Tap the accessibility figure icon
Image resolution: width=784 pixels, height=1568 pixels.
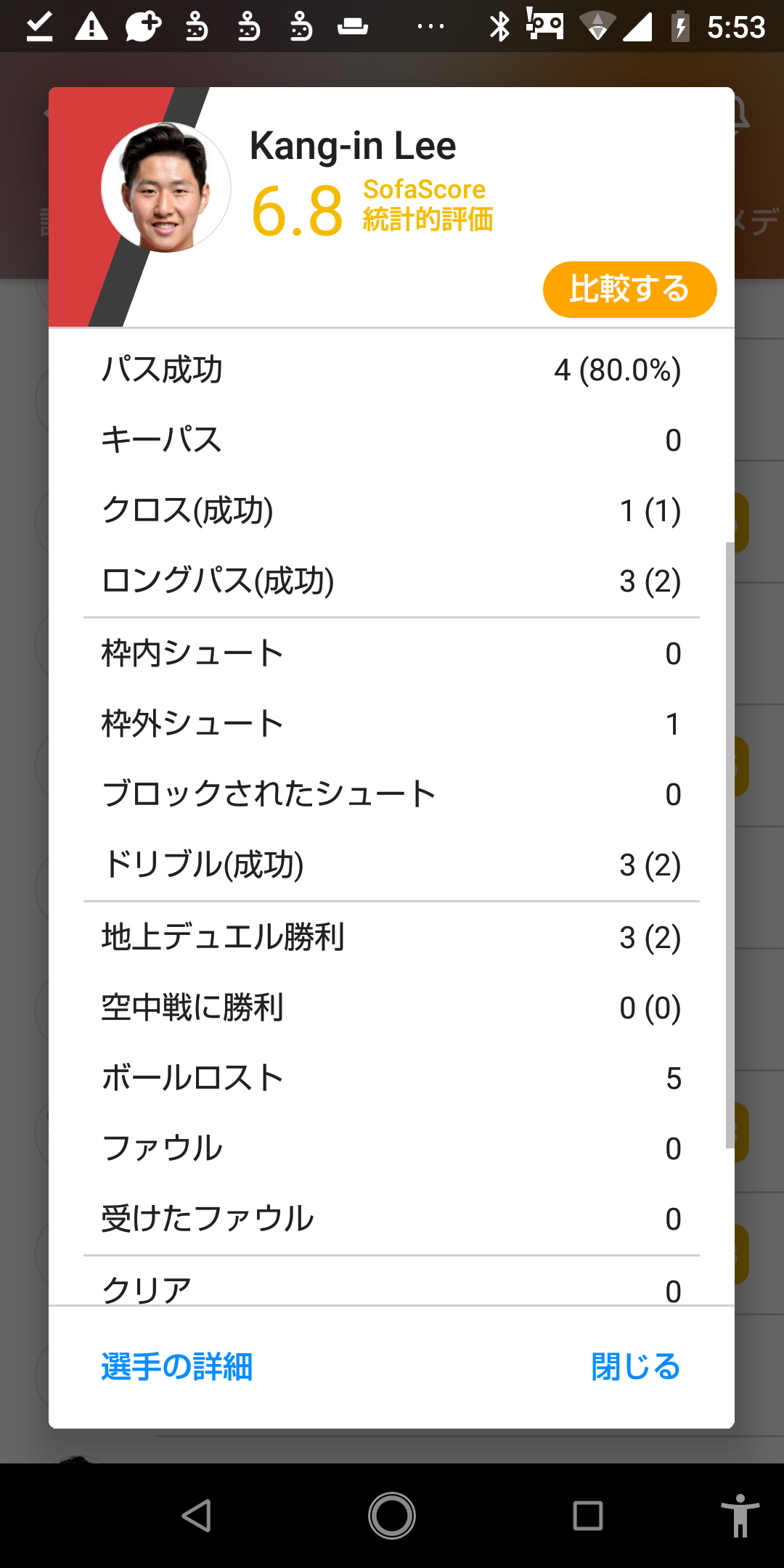(x=740, y=1516)
